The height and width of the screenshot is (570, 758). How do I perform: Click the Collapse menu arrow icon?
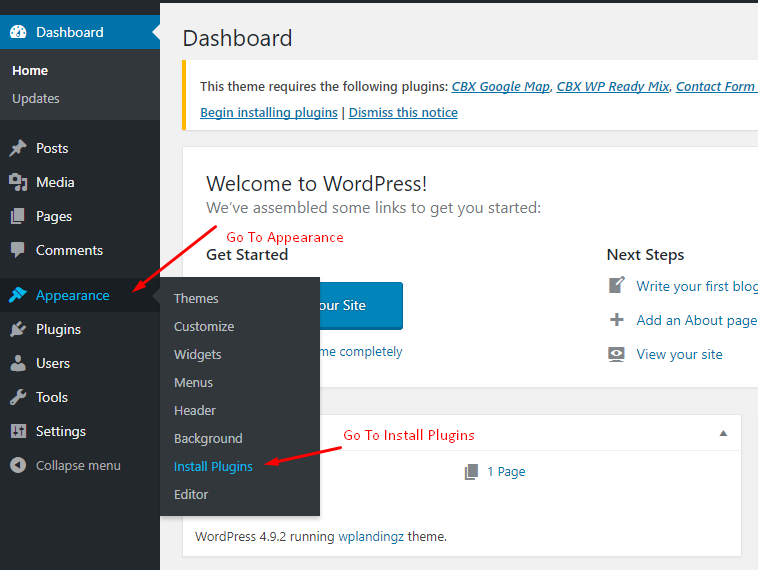click(x=18, y=465)
